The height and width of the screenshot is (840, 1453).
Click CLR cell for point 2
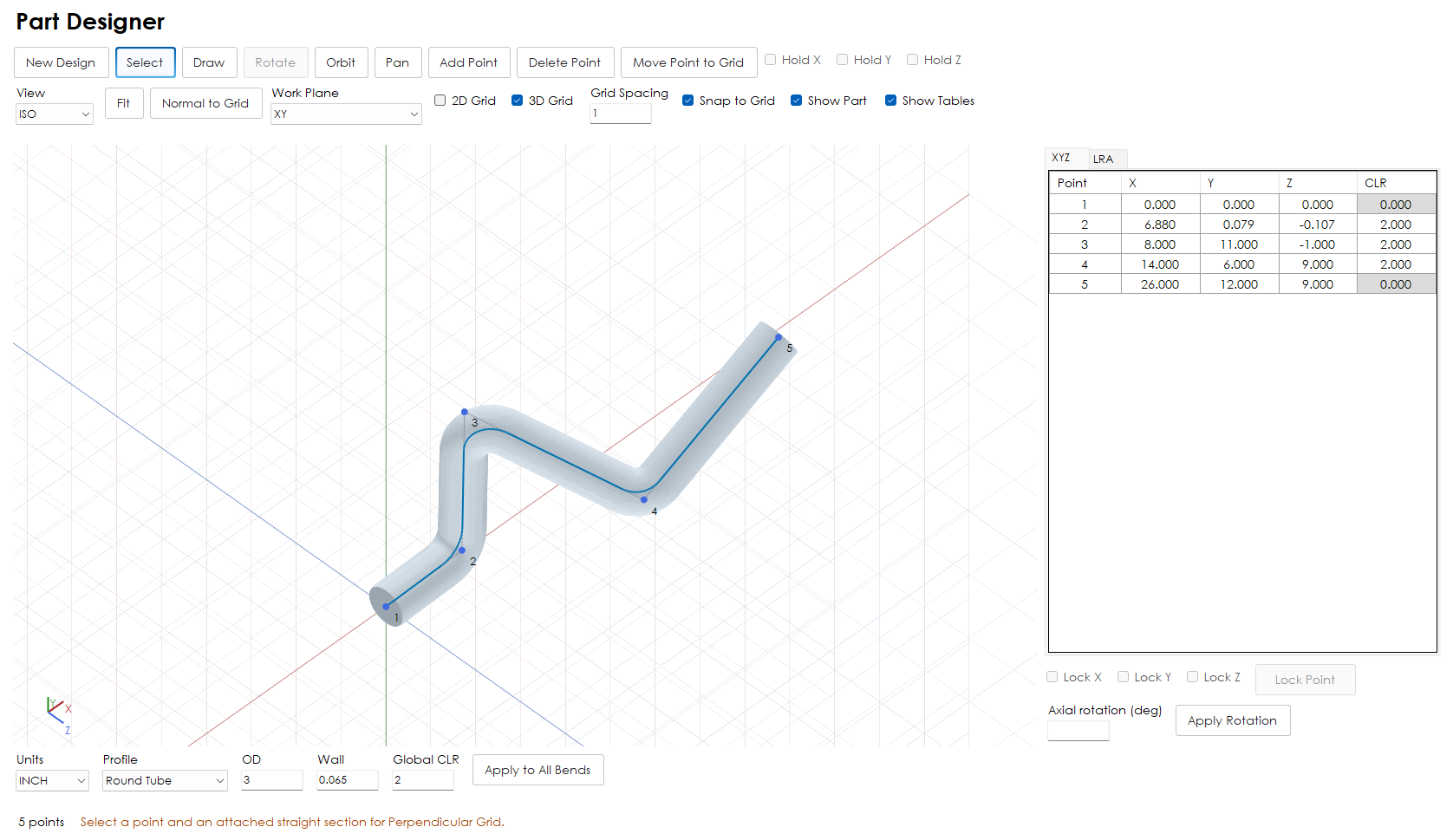tap(1396, 225)
